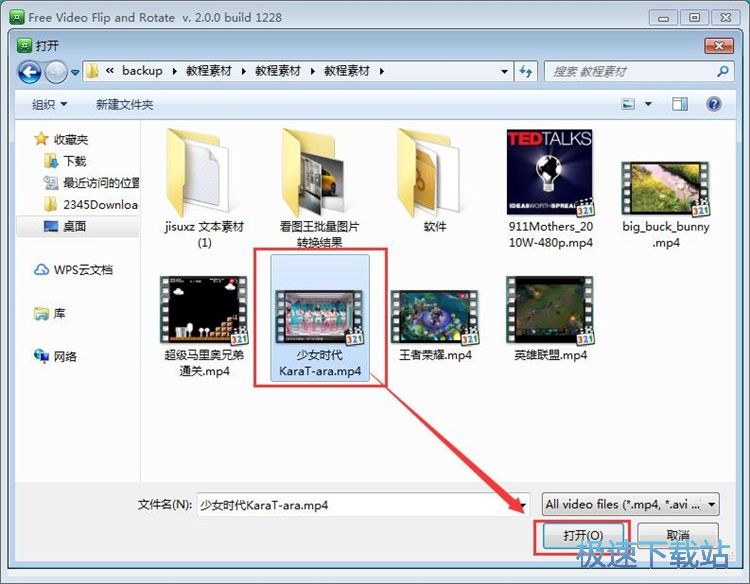Click the magnifier search icon
Image resolution: width=750 pixels, height=584 pixels.
tap(723, 71)
